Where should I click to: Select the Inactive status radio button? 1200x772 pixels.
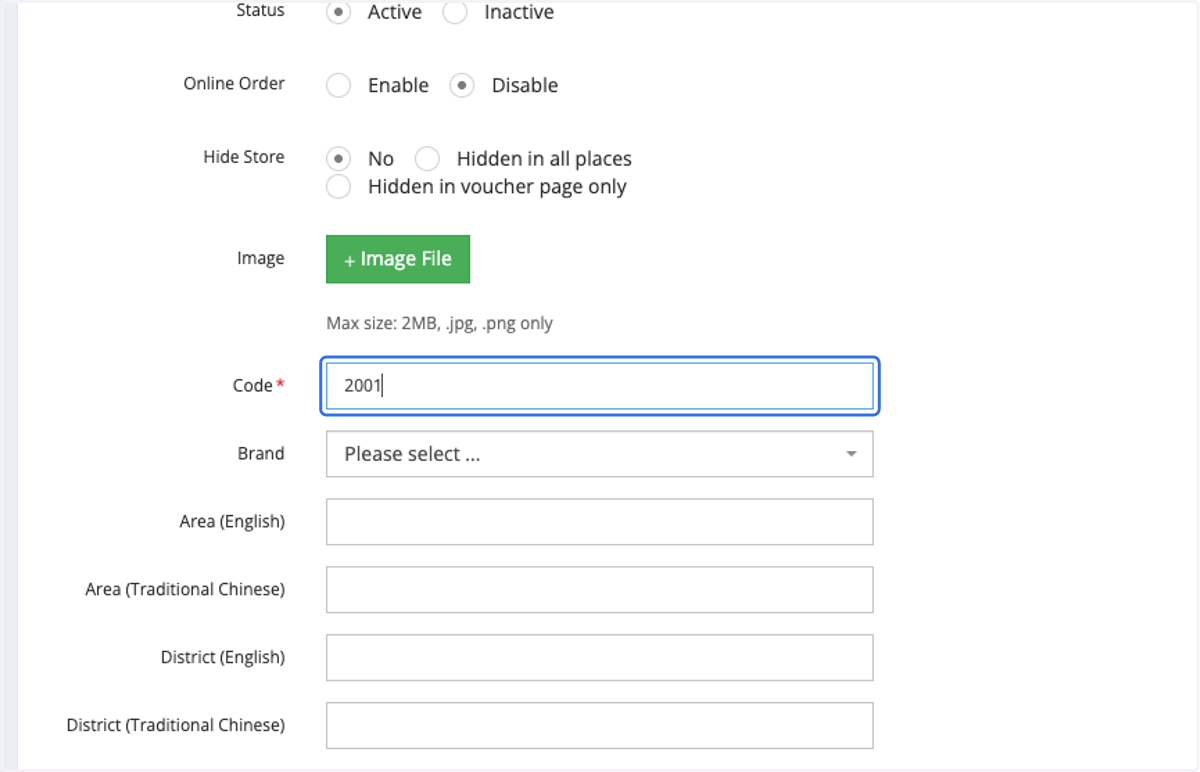coord(455,13)
